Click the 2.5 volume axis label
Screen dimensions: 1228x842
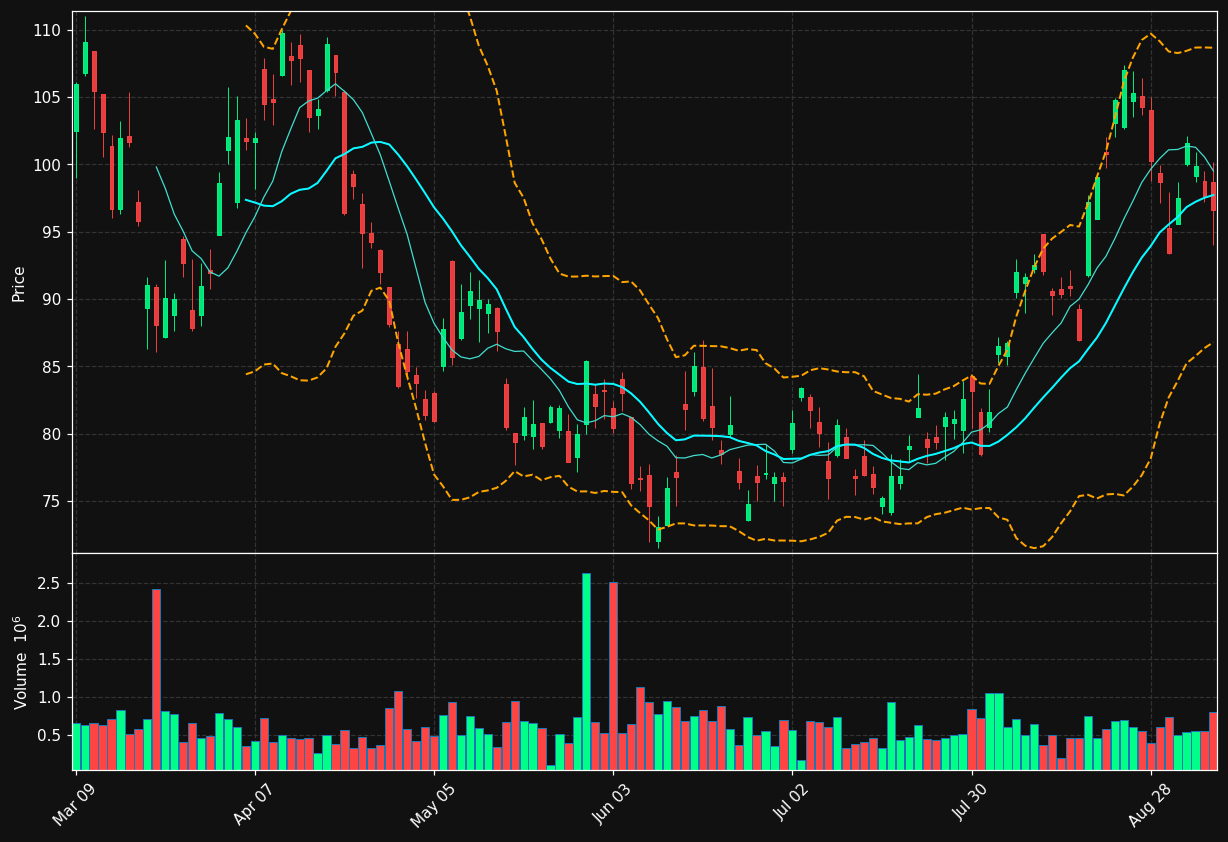49,583
